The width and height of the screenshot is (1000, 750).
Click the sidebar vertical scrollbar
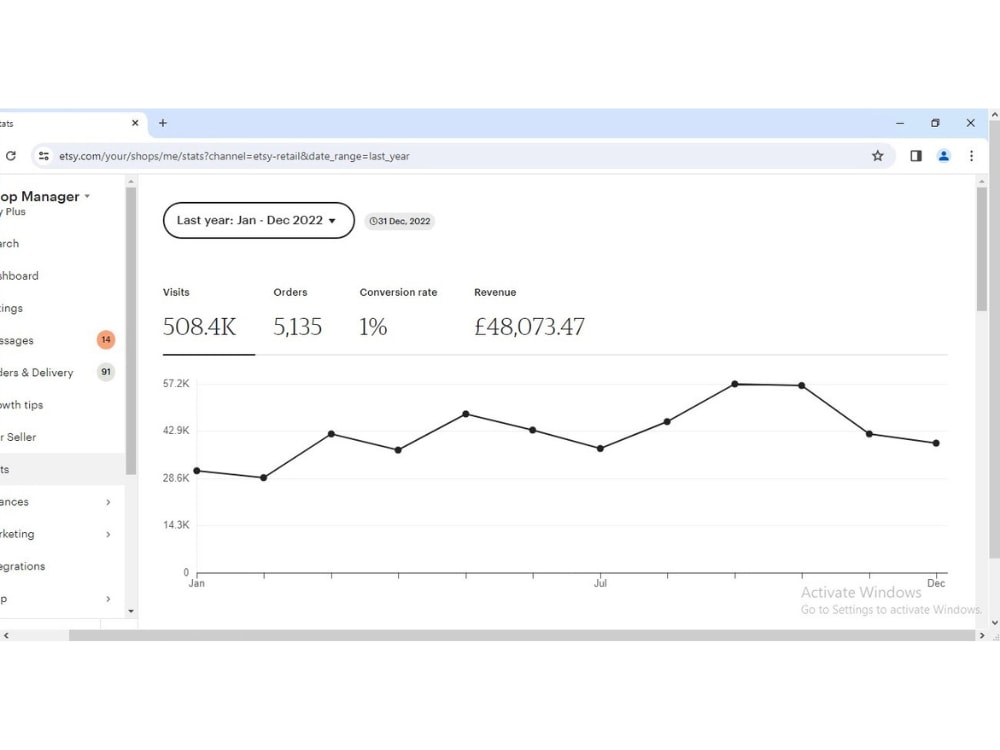click(131, 331)
